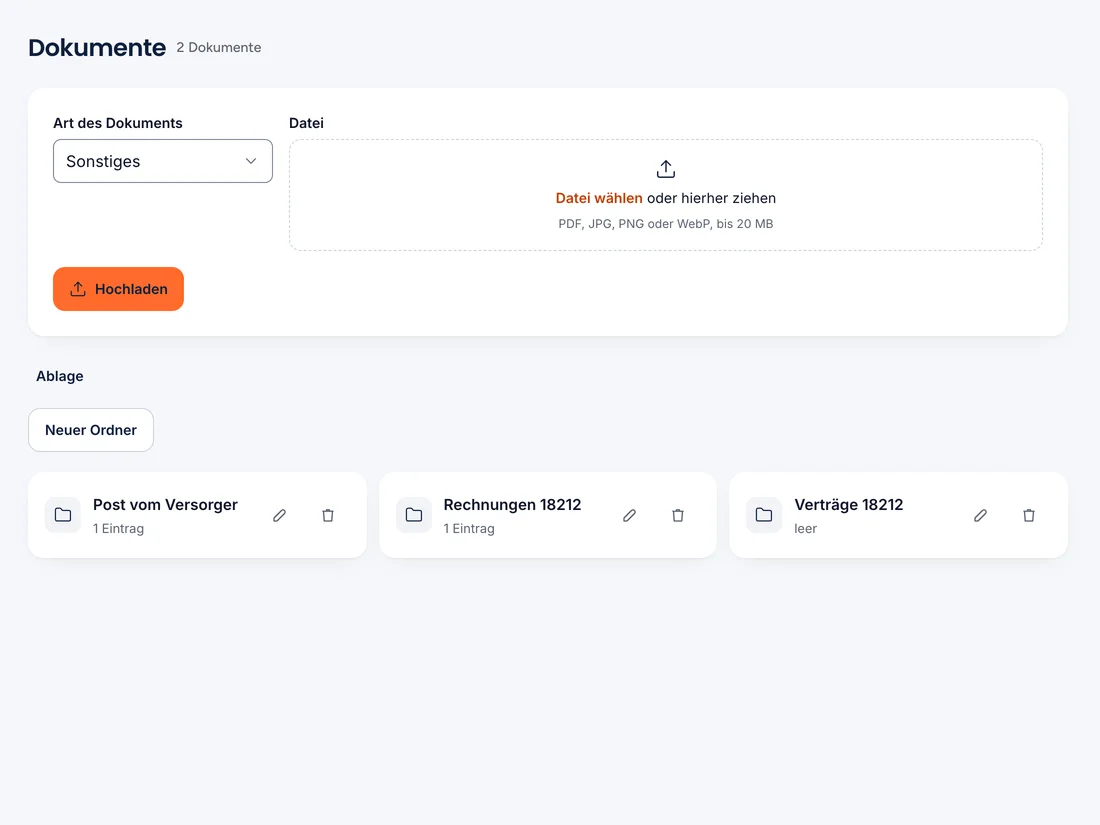
Task: Open the Post vom Versorger folder icon
Action: tap(63, 515)
